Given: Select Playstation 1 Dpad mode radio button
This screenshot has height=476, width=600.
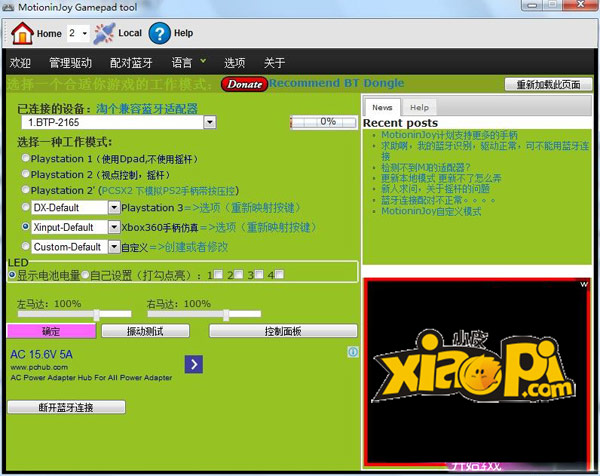Looking at the screenshot, I should (26, 158).
